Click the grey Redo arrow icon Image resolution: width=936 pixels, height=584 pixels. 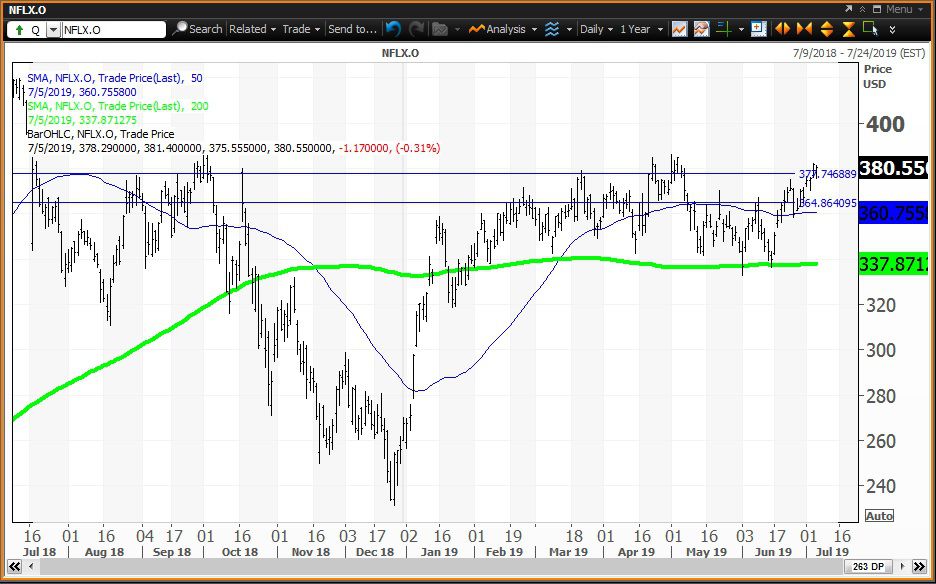coord(416,29)
